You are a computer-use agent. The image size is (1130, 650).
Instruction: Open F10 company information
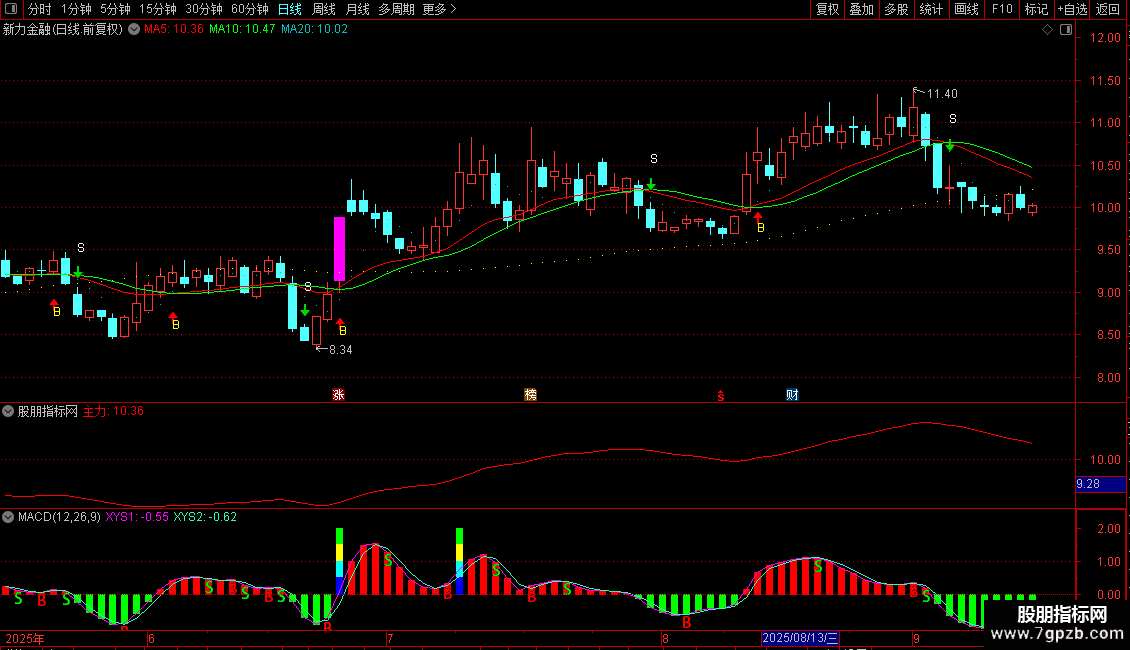[x=1002, y=9]
